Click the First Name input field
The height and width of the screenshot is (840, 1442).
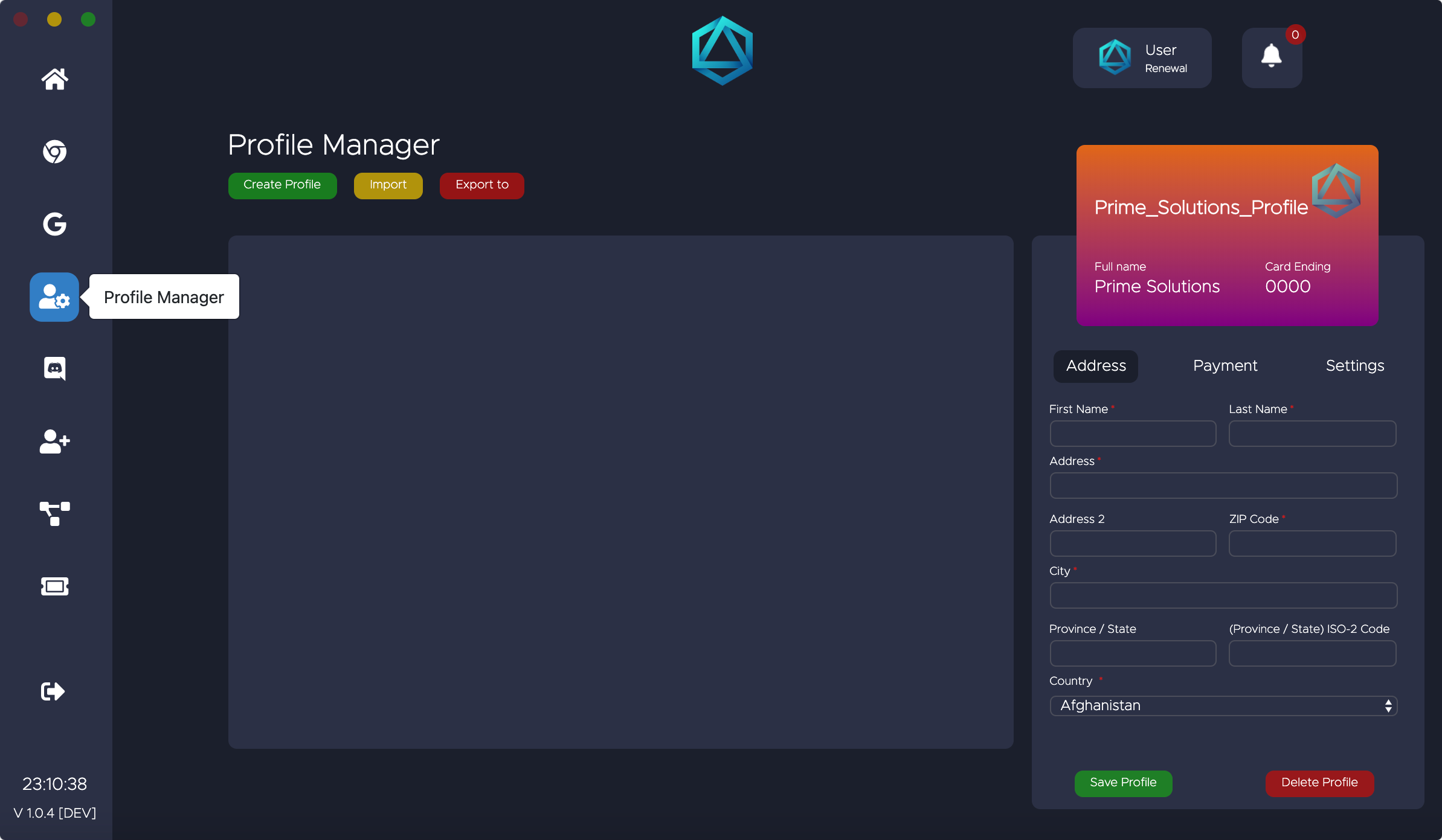click(1133, 434)
